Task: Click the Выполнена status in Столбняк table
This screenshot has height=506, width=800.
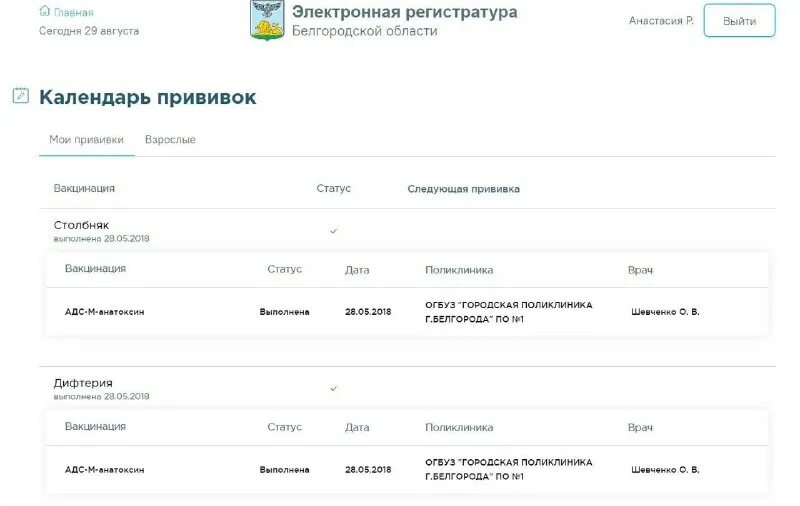Action: pos(285,312)
